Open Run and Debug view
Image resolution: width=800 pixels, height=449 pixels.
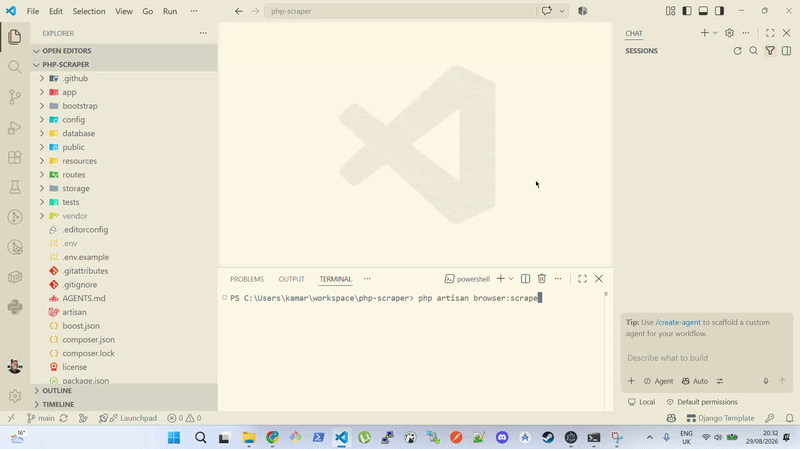click(15, 127)
